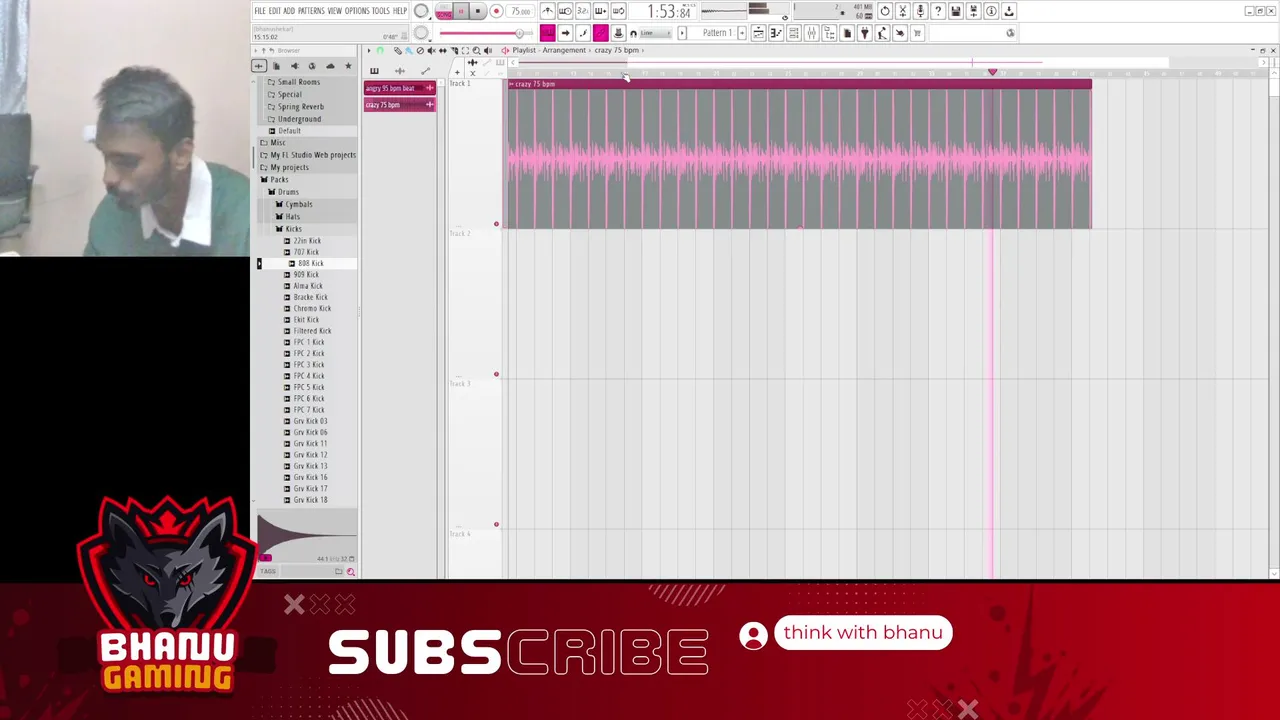Click the record button

(x=496, y=12)
